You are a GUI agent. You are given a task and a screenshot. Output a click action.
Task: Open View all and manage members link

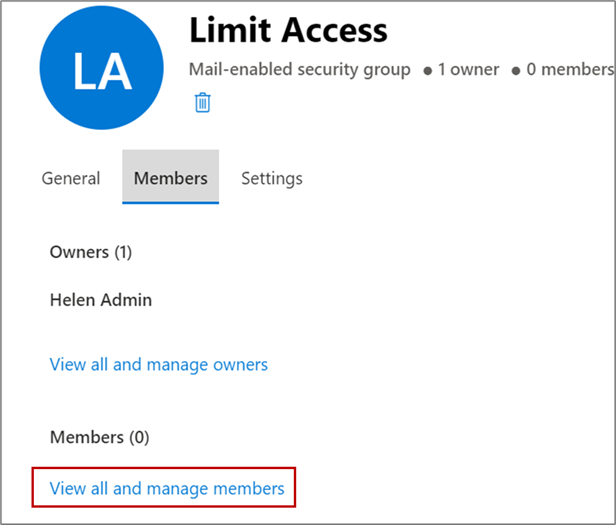click(167, 488)
